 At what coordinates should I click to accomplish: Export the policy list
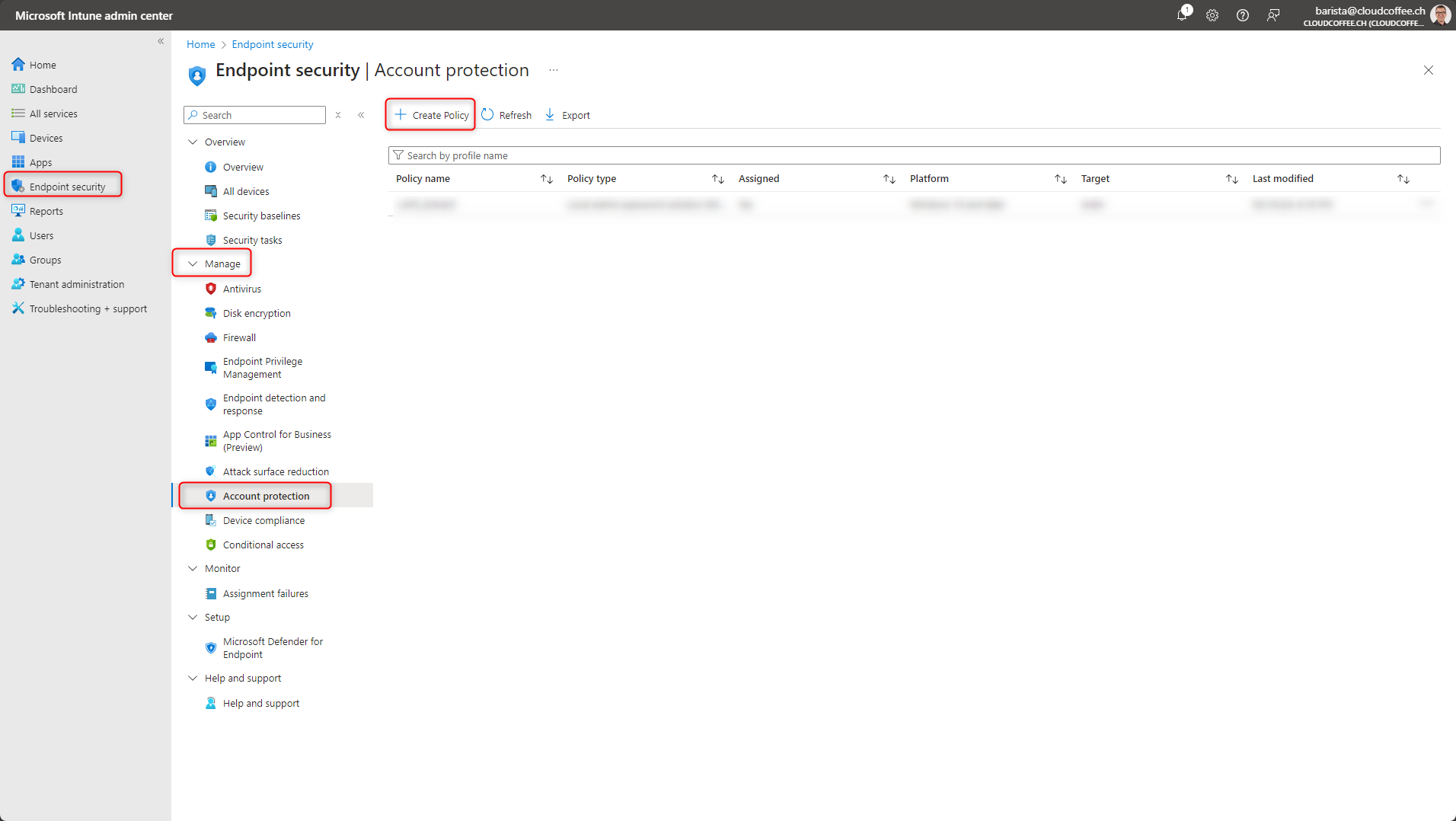tap(567, 114)
